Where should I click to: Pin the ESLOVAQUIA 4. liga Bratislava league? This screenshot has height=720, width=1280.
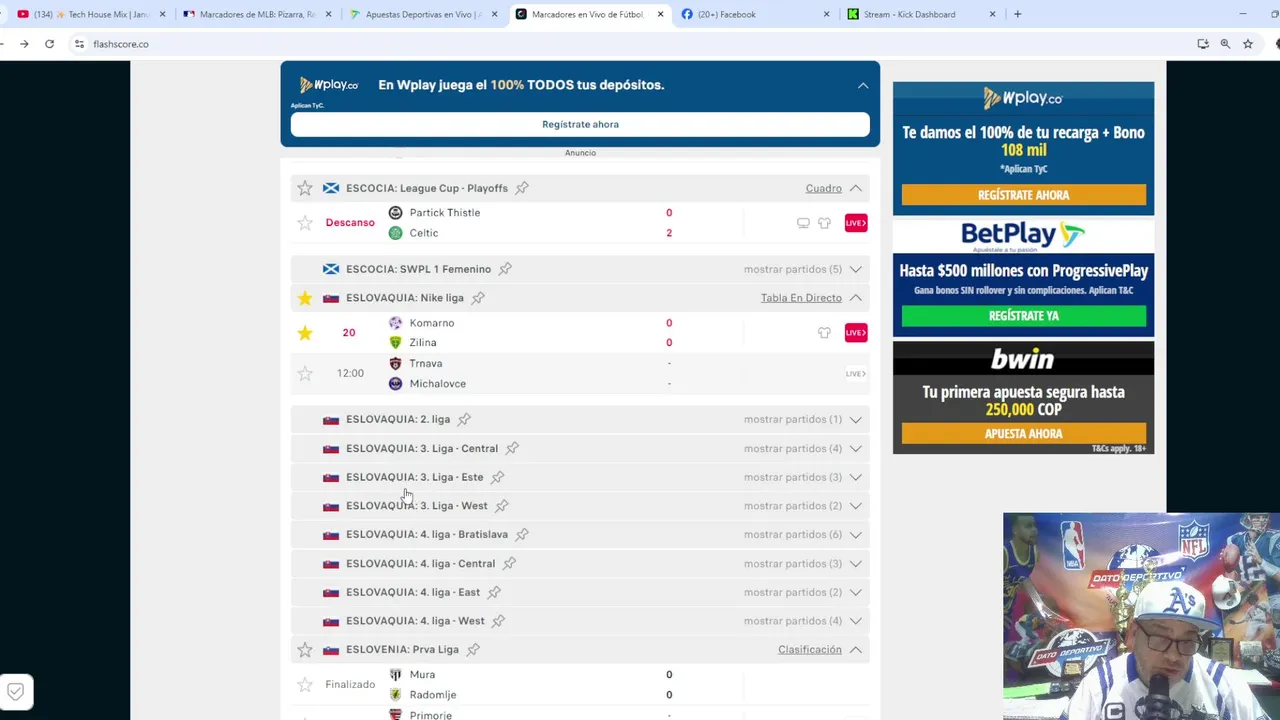pyautogui.click(x=522, y=534)
